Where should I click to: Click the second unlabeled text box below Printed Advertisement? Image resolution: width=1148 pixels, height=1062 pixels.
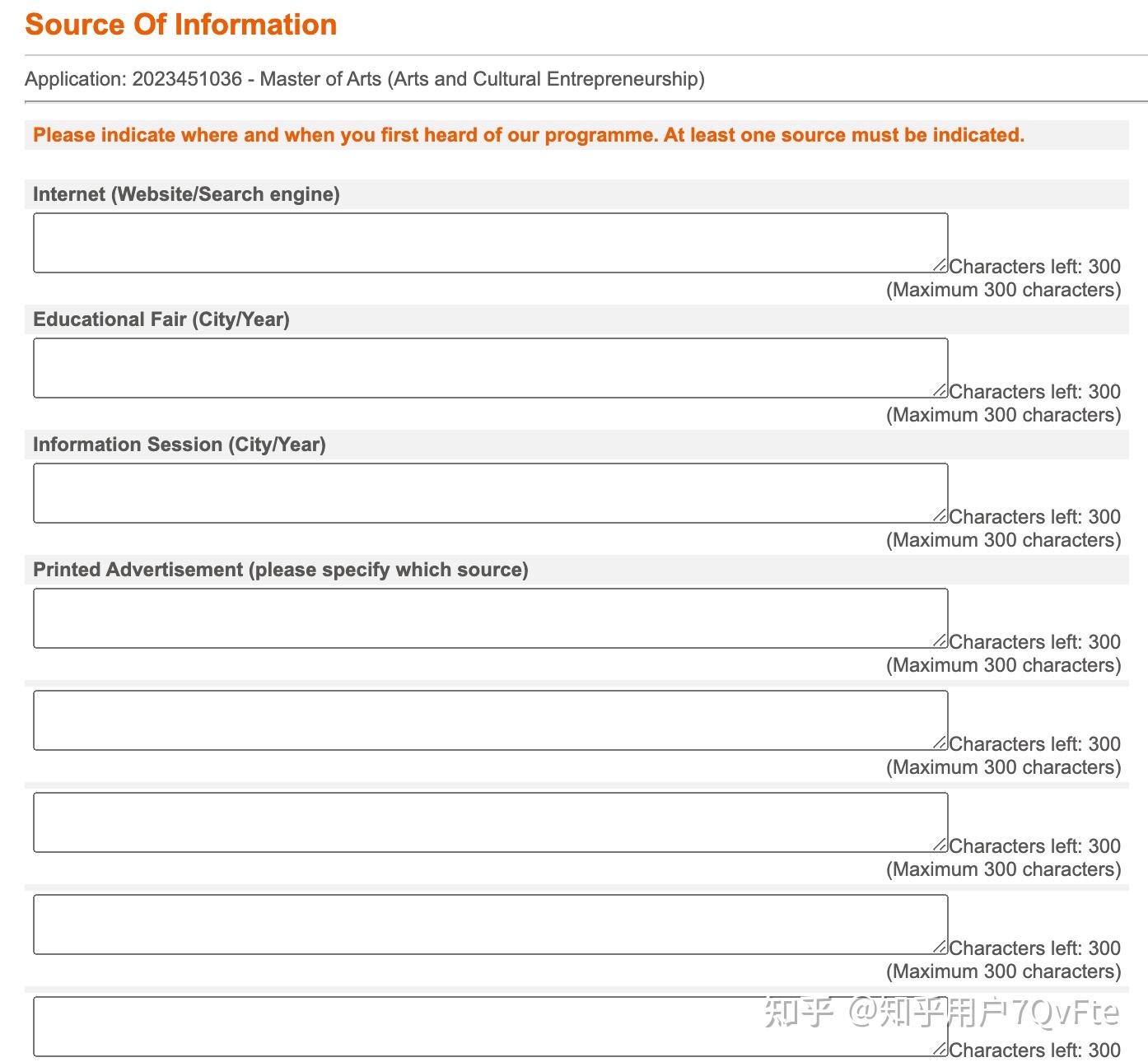490,822
